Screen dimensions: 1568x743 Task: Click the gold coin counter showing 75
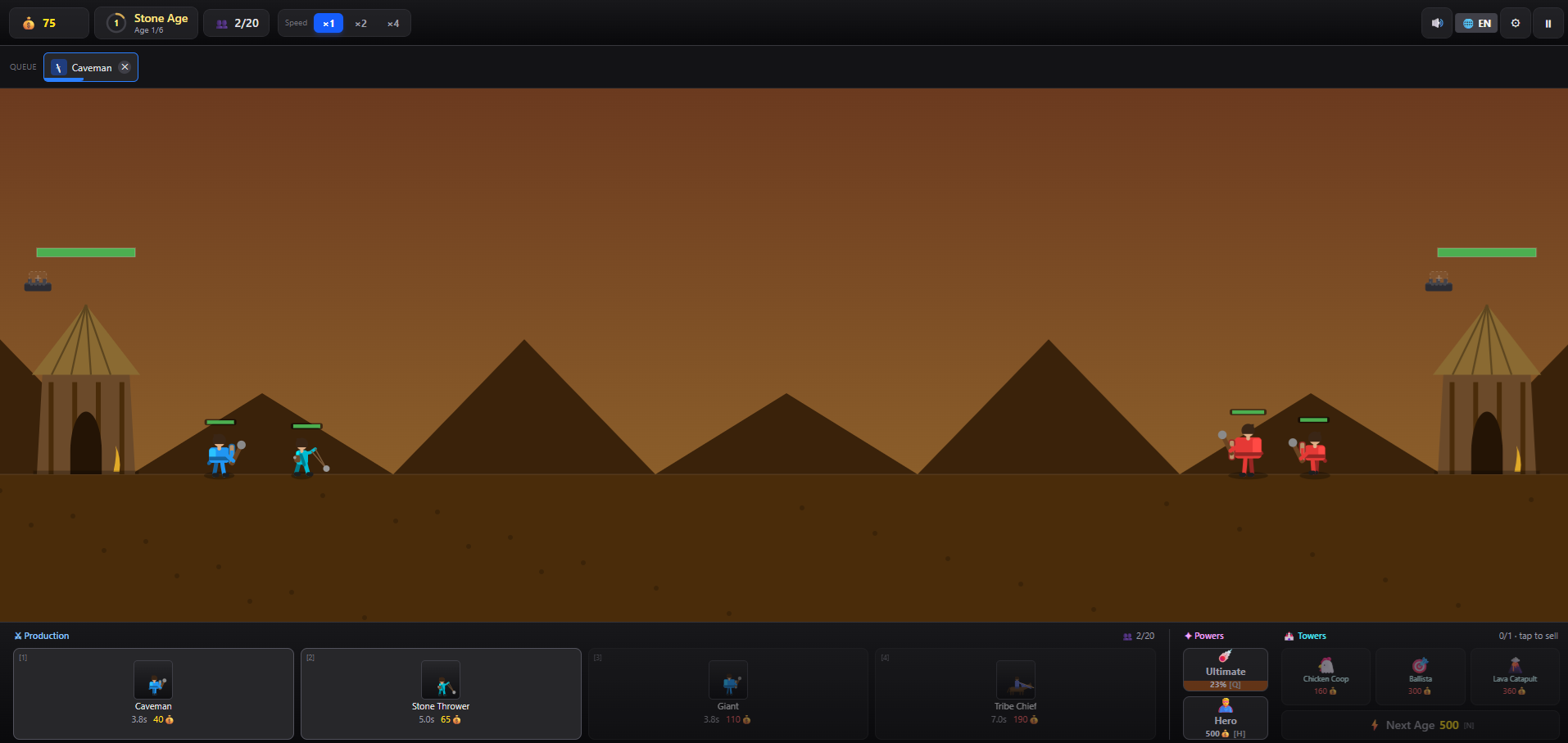click(x=49, y=23)
